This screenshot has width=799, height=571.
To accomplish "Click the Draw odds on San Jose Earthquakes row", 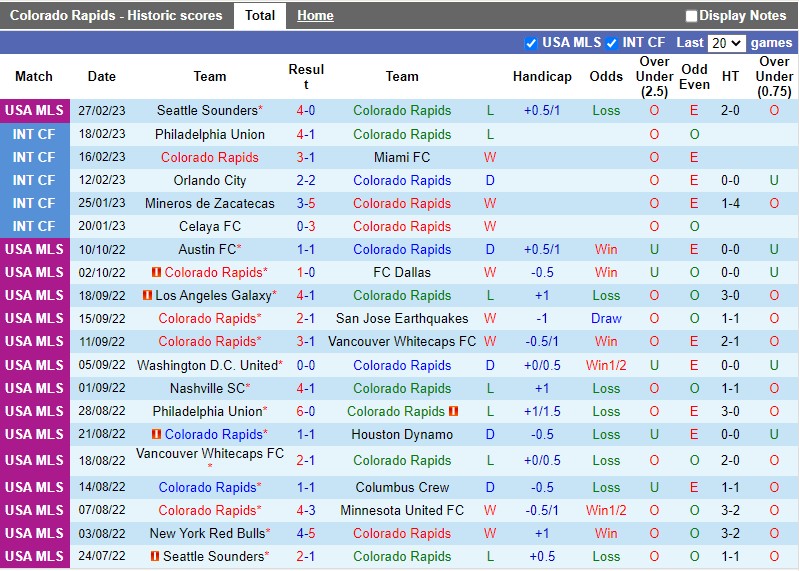I will [x=606, y=318].
